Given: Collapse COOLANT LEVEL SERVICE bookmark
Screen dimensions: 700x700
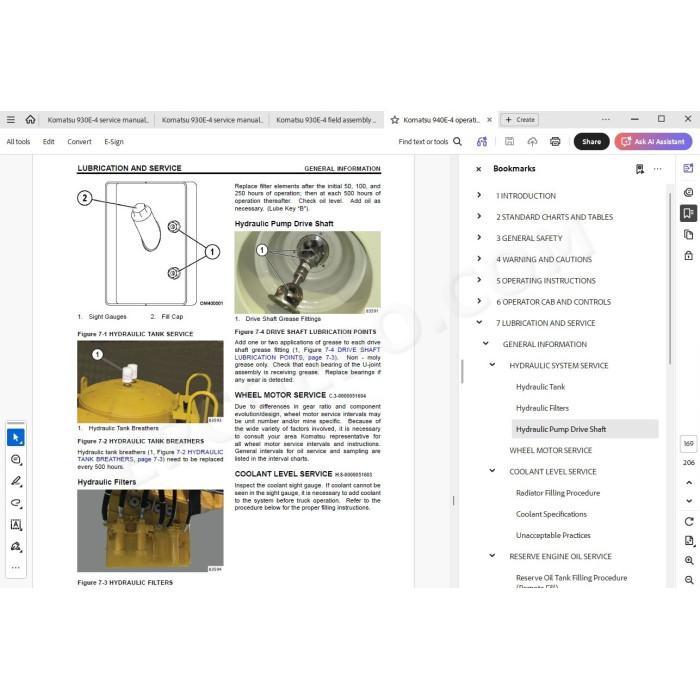Looking at the screenshot, I should tap(492, 471).
